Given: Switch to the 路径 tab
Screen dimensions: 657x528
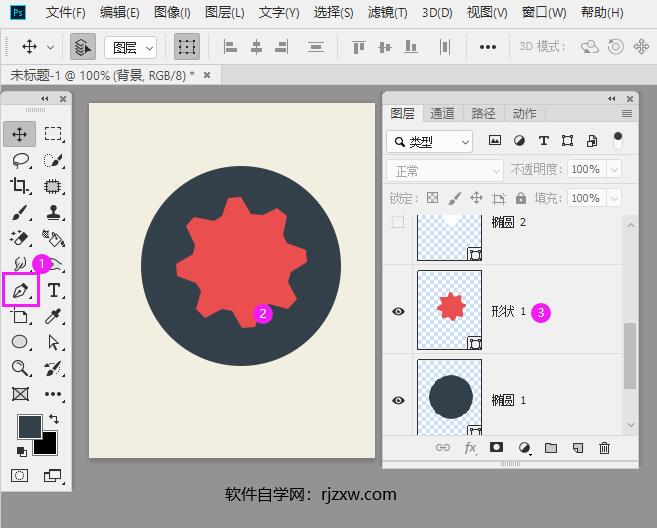Looking at the screenshot, I should (483, 113).
